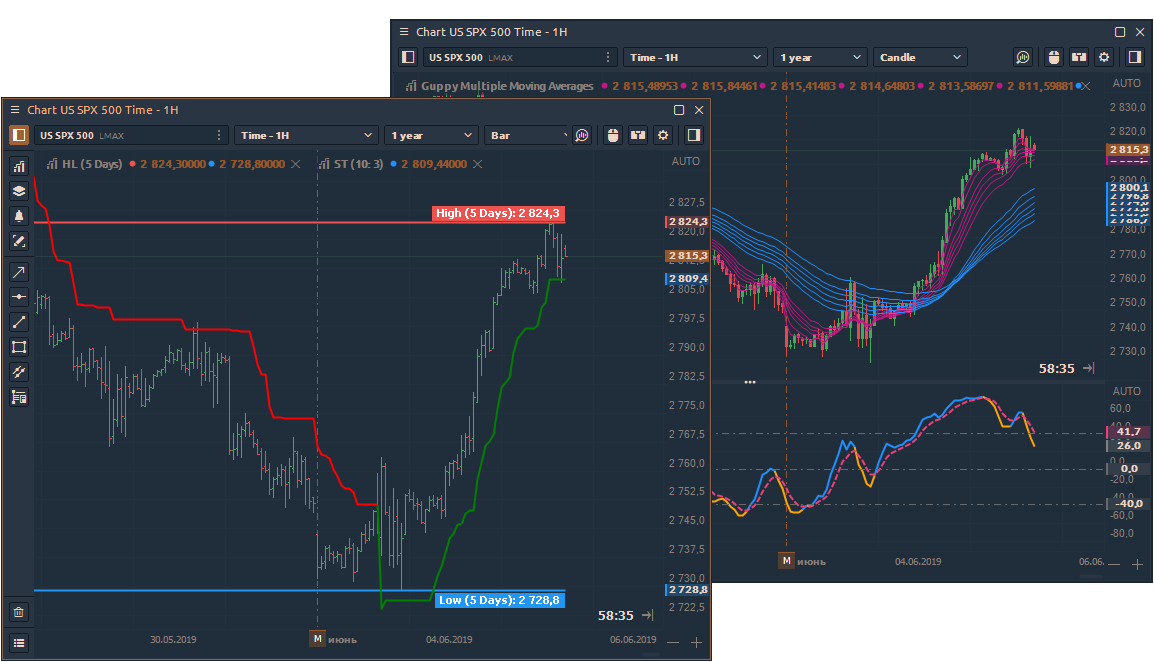Screen dimensions: 1154x662
Task: Click the list icon at bottom-left corner
Action: click(19, 643)
